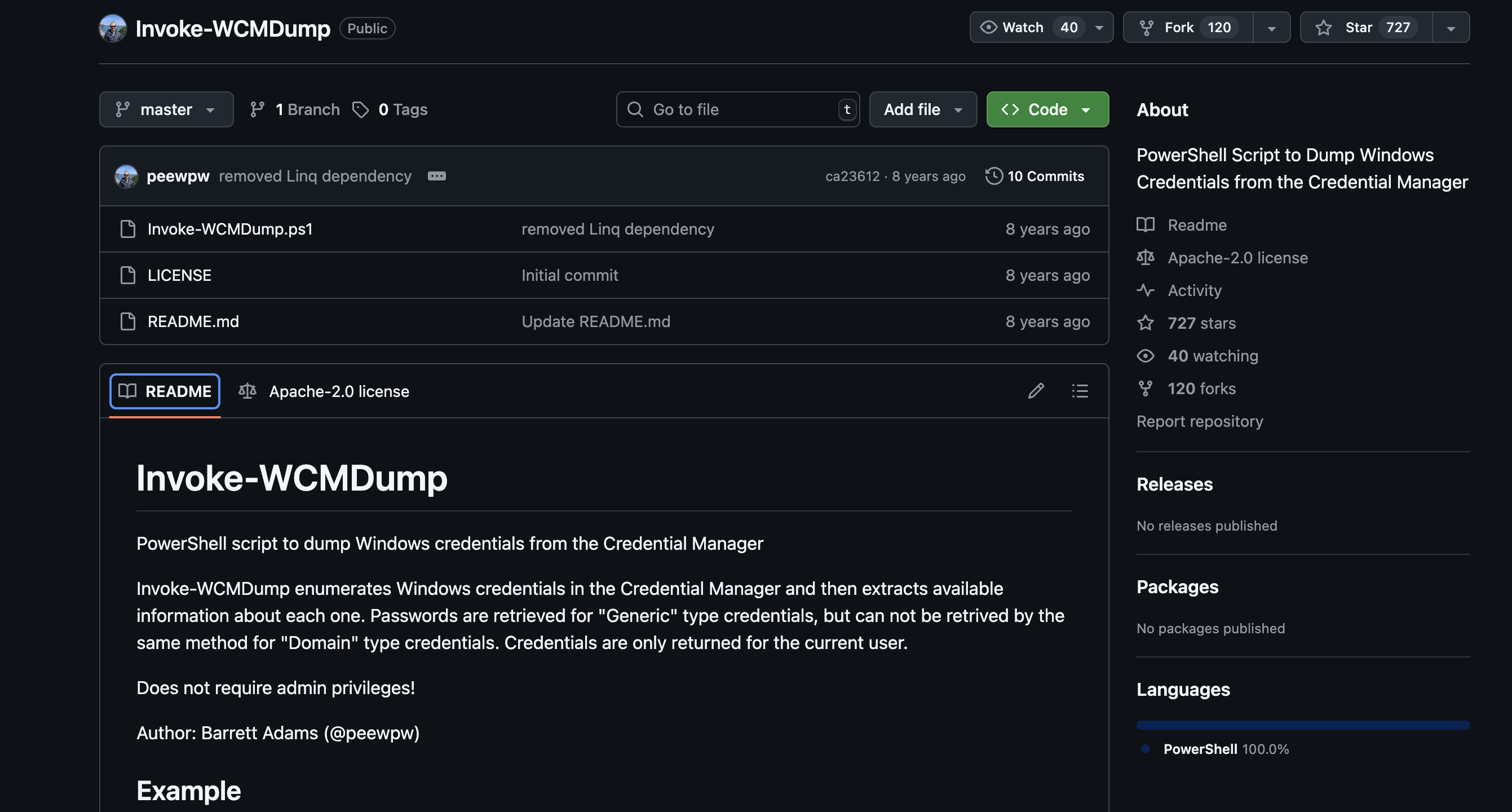Fork the repository using Fork button
Screen dimensions: 1512x812
pos(1188,28)
